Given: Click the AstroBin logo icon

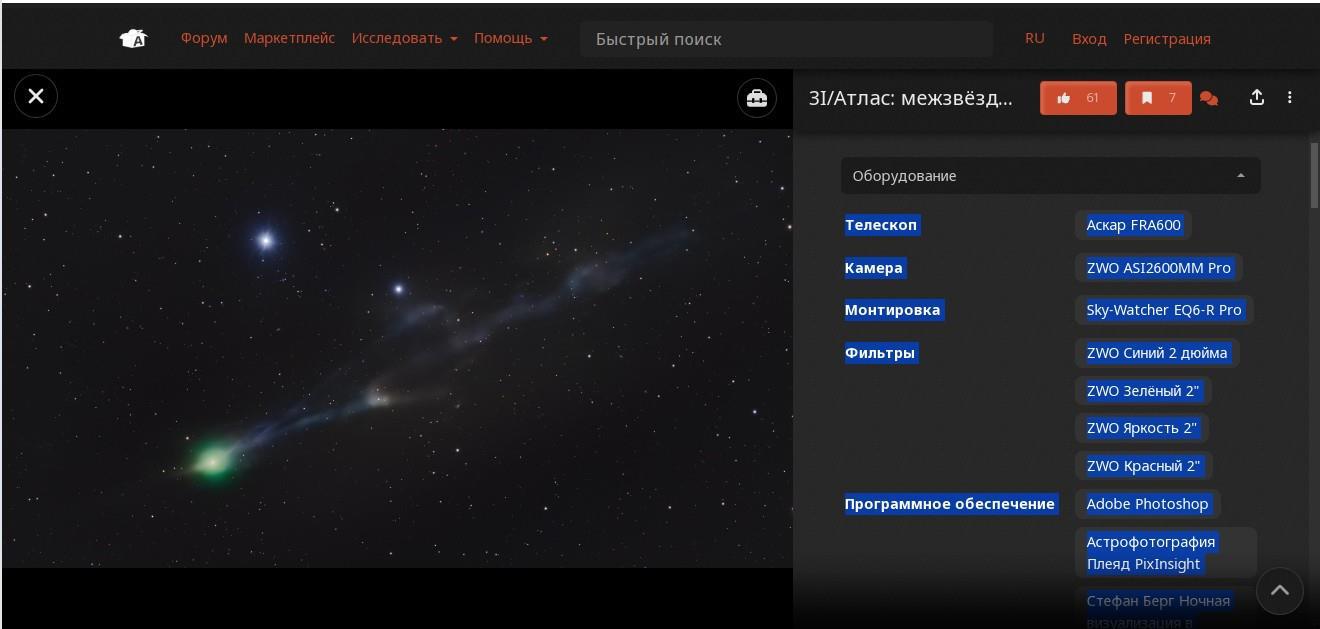Looking at the screenshot, I should tap(133, 39).
